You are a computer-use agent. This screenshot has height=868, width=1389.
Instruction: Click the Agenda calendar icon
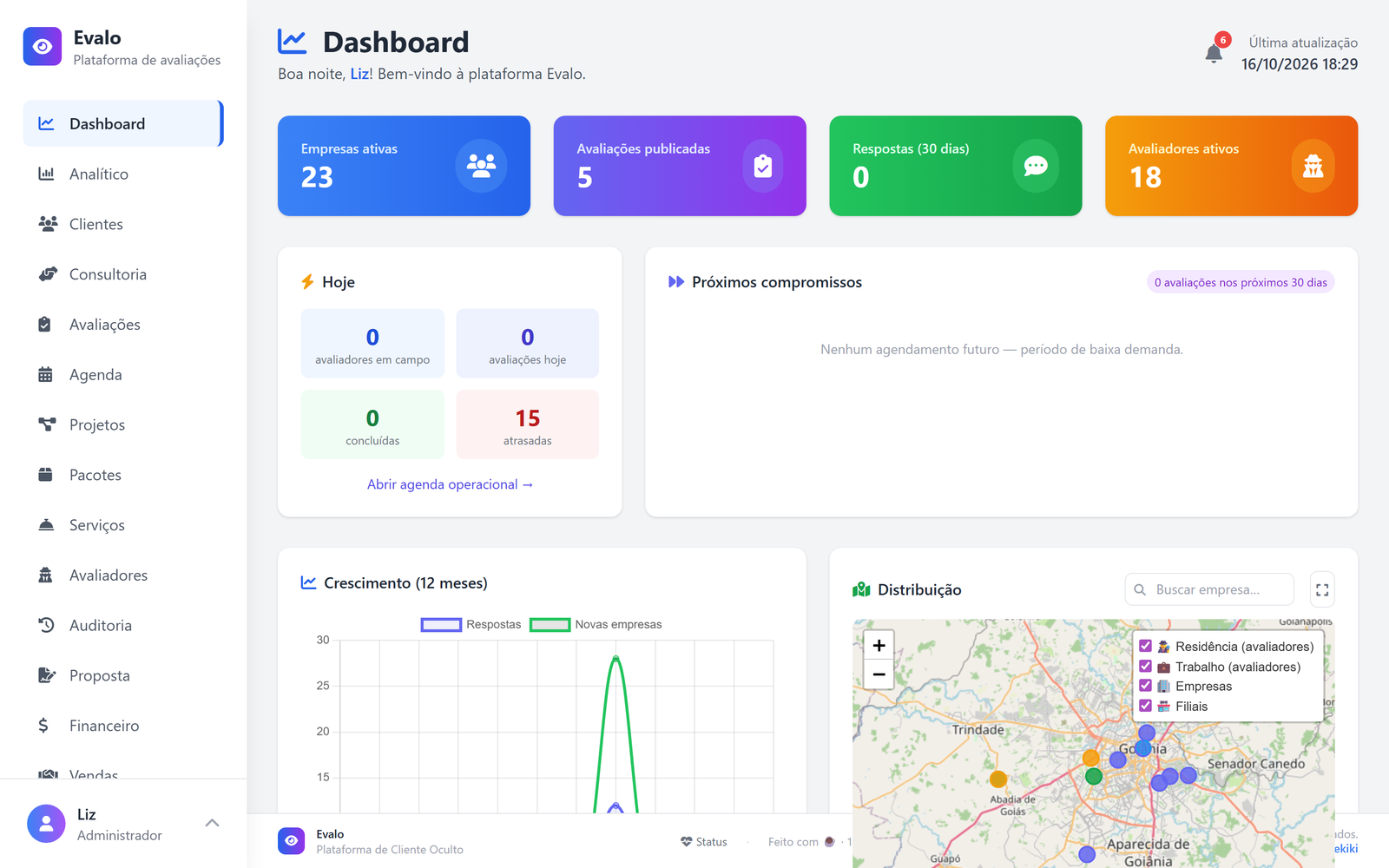[x=45, y=375]
